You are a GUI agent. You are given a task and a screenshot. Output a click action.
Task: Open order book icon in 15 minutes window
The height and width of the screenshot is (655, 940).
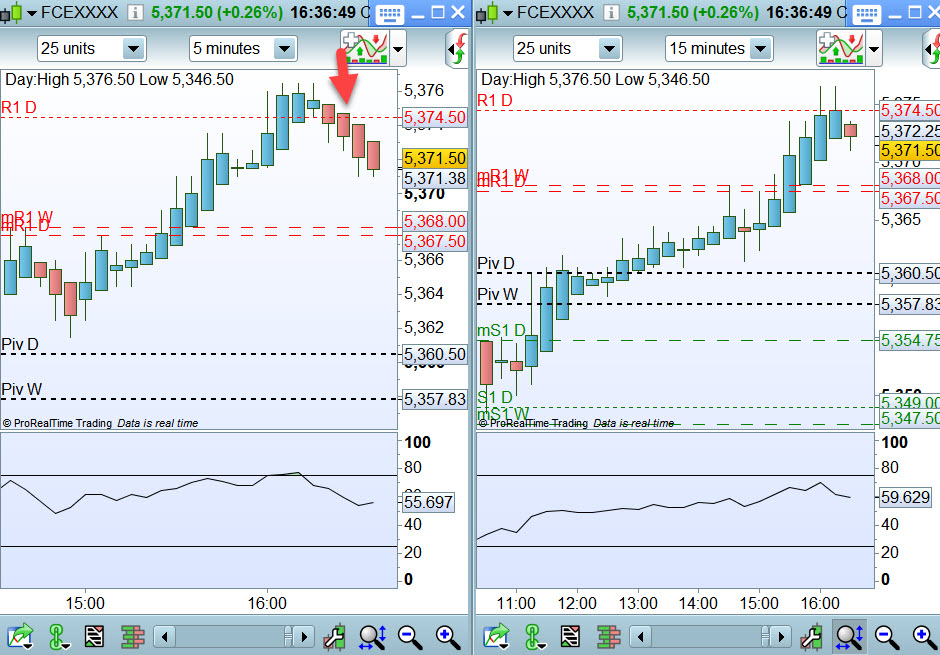coord(608,636)
